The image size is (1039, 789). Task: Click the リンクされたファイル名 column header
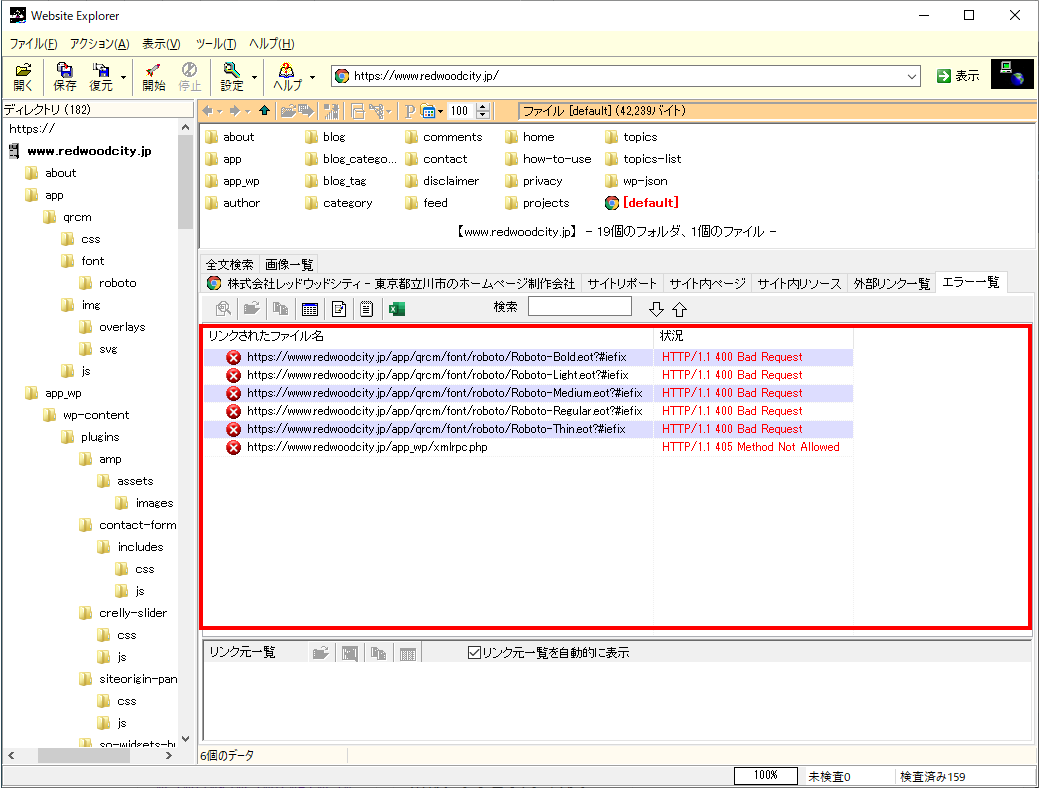pos(428,336)
